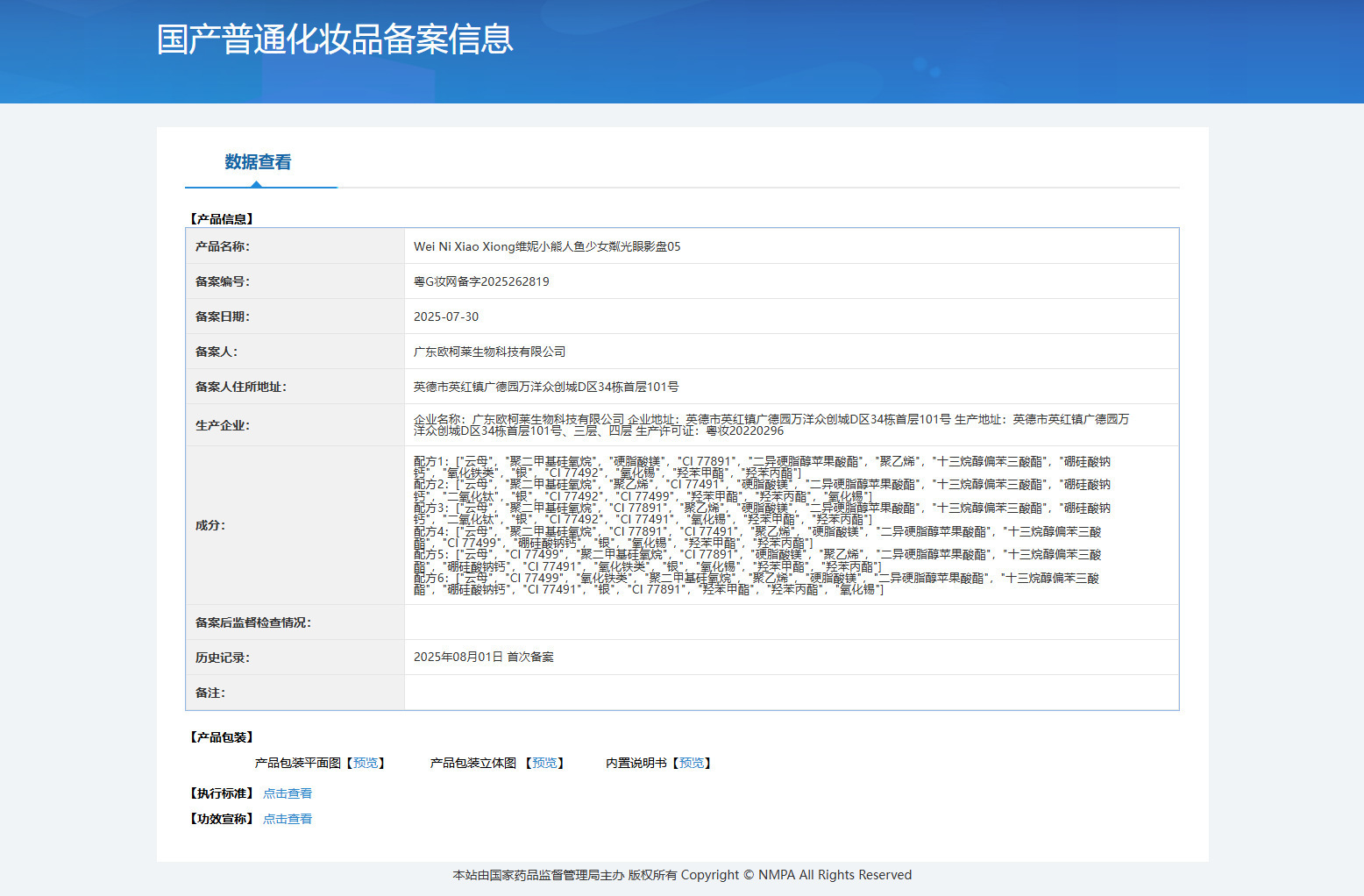The height and width of the screenshot is (896, 1364).
Task: Select product name Wei Ni Xiao Xiong text
Action: tap(547, 246)
